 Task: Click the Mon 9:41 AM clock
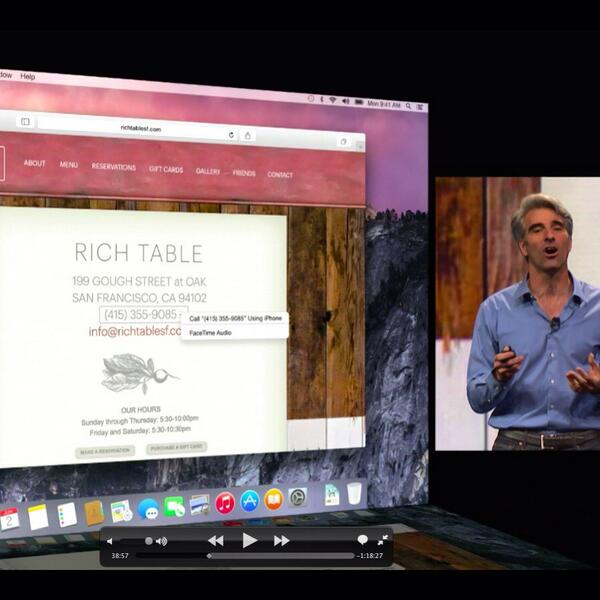pos(384,104)
